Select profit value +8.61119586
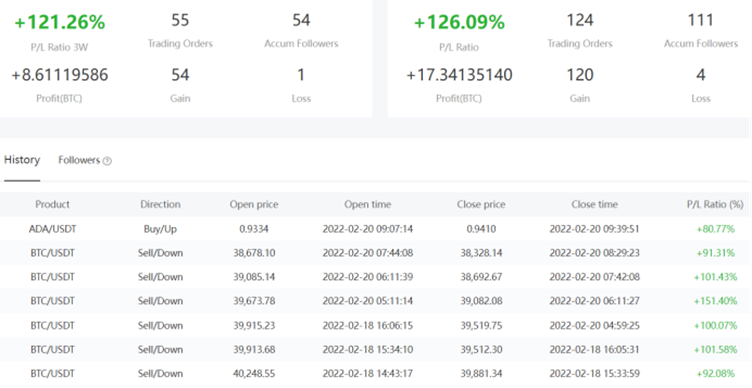This screenshot has width=752, height=388. click(x=59, y=75)
